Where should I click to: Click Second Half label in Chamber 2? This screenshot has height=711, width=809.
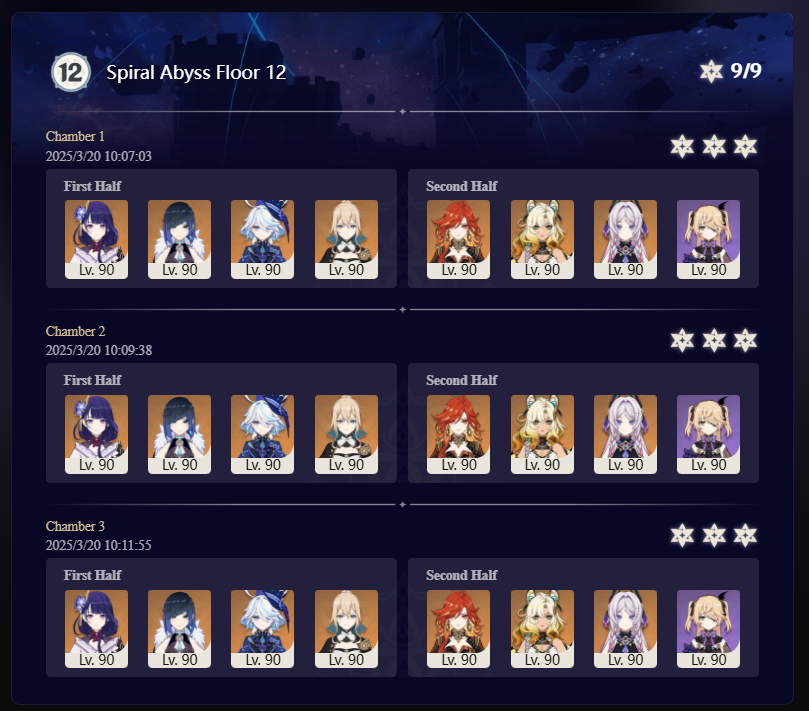click(x=462, y=380)
